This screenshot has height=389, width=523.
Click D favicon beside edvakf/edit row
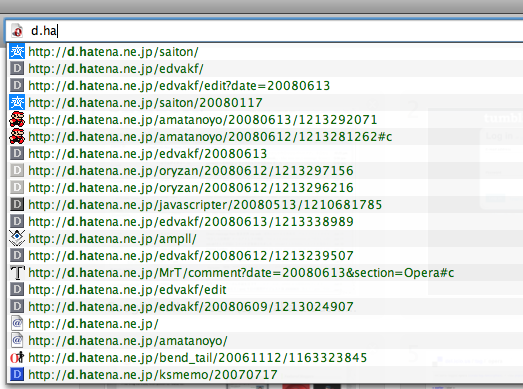click(x=17, y=290)
